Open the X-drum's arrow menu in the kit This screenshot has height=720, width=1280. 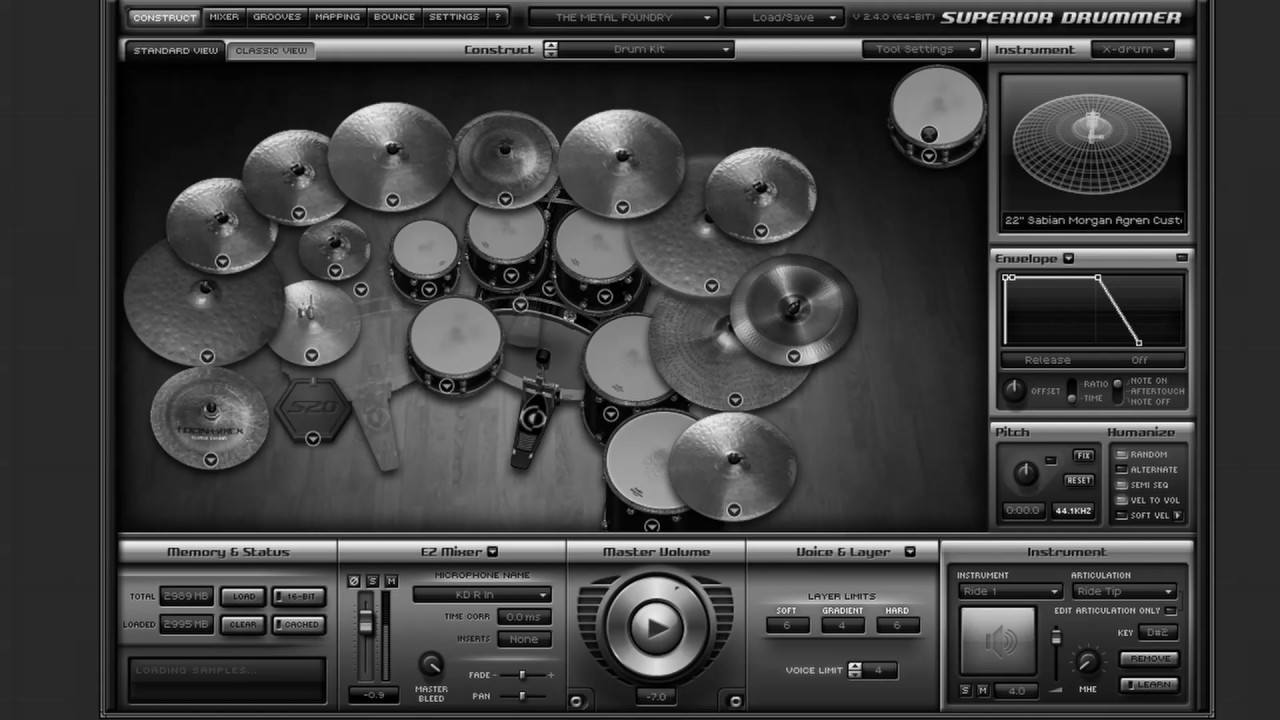pos(929,155)
